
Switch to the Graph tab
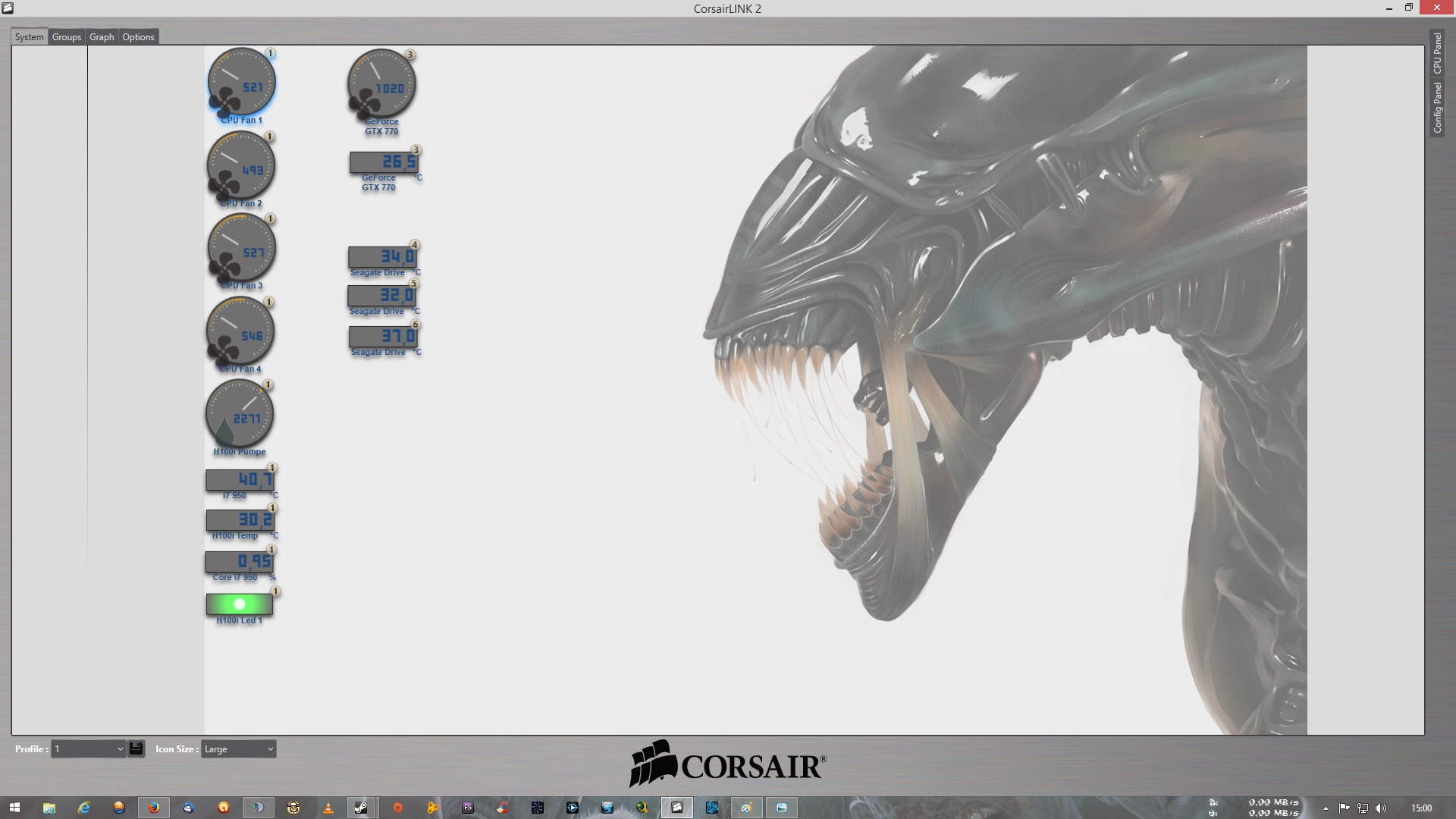click(x=102, y=37)
